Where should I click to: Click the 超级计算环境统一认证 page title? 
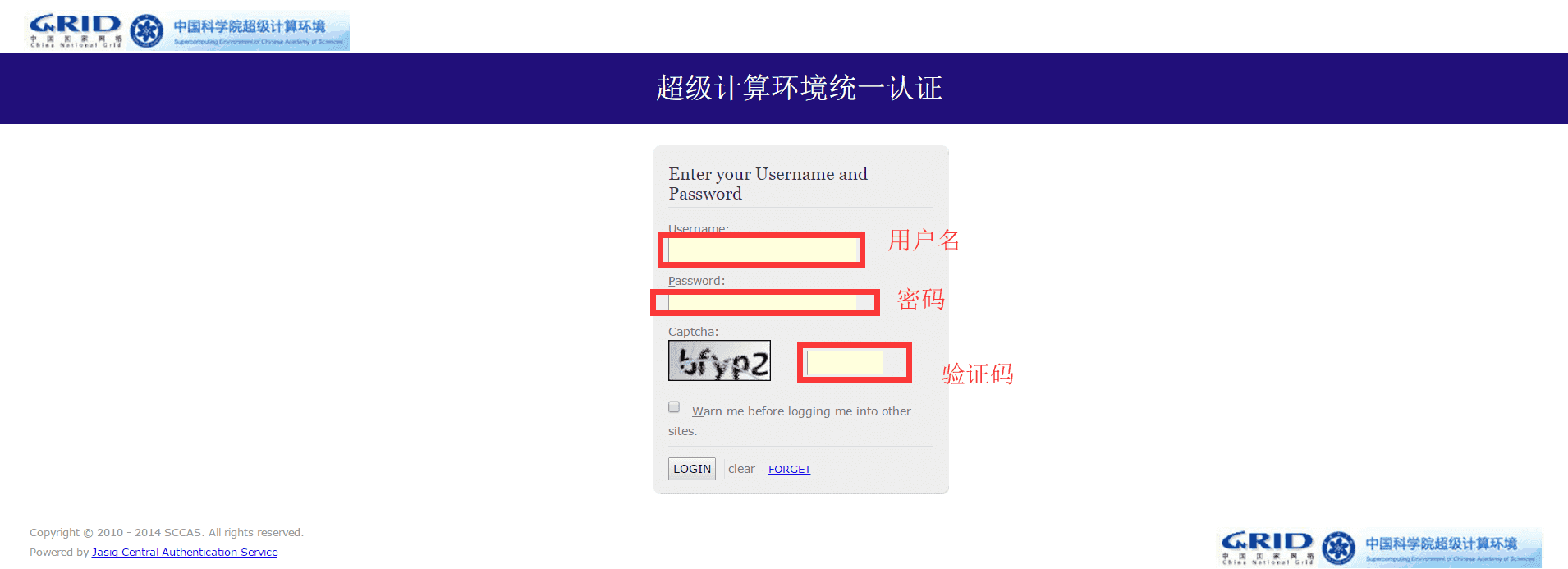(x=799, y=88)
